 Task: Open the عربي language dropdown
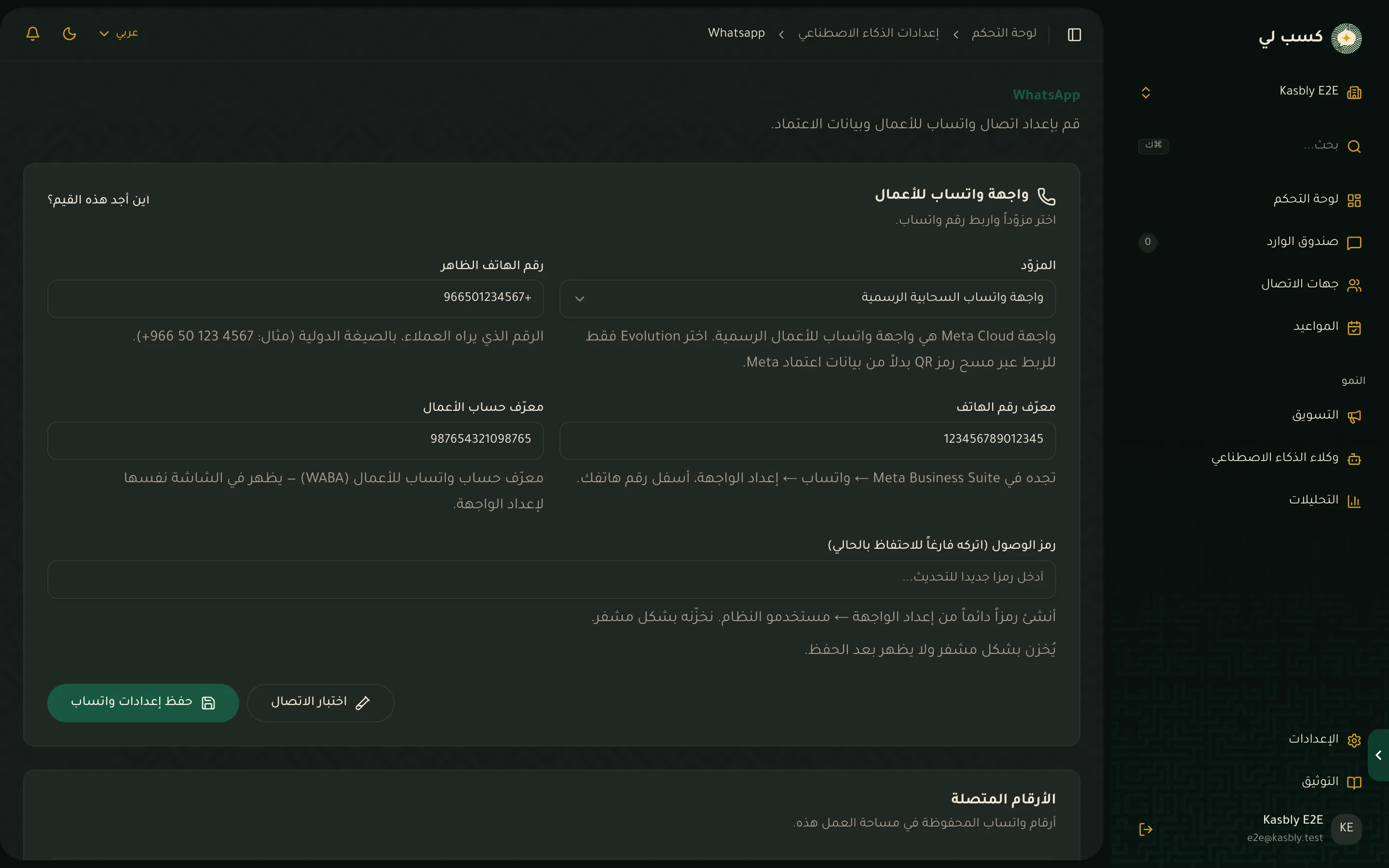point(119,33)
